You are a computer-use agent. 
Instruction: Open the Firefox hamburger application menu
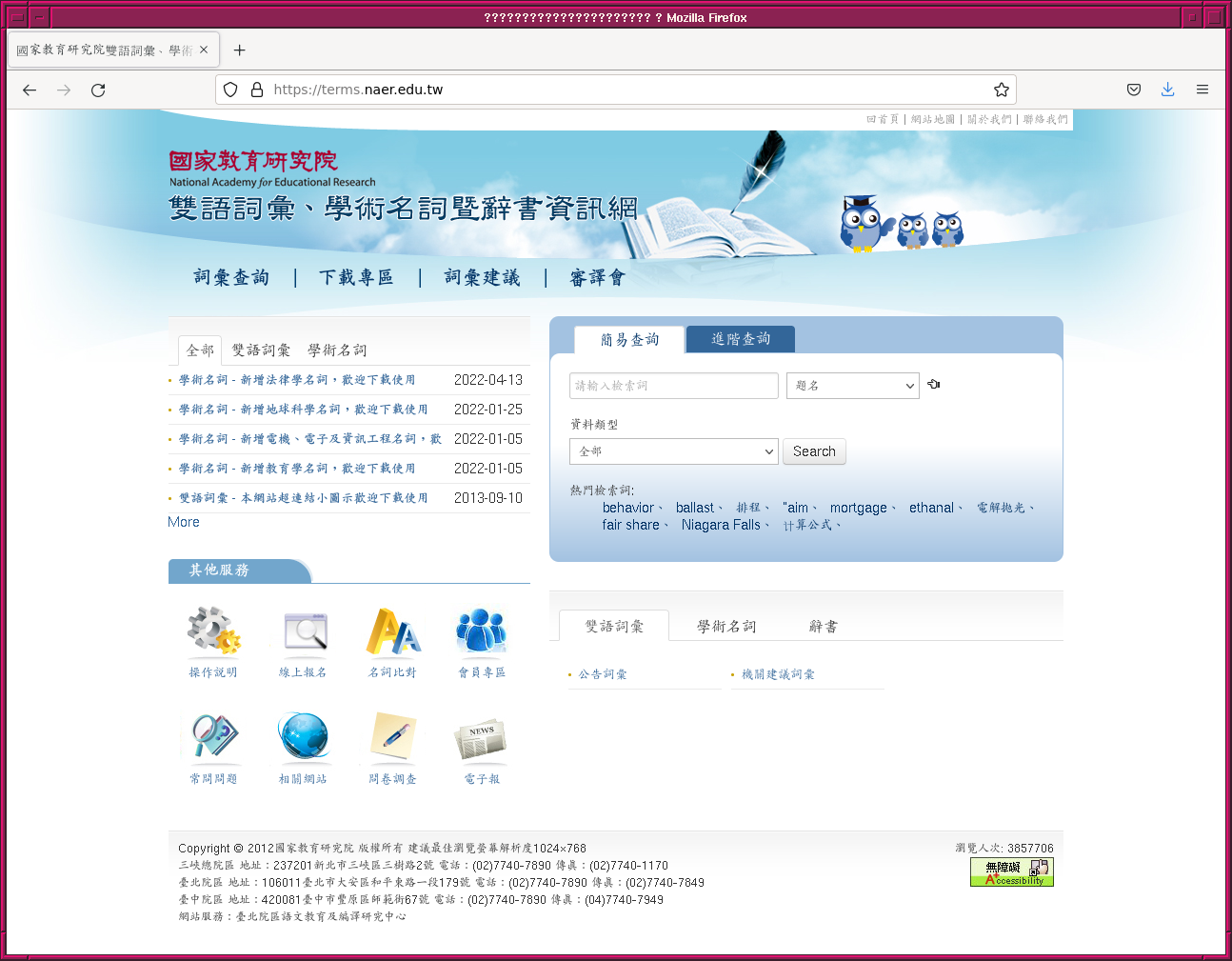(1202, 90)
